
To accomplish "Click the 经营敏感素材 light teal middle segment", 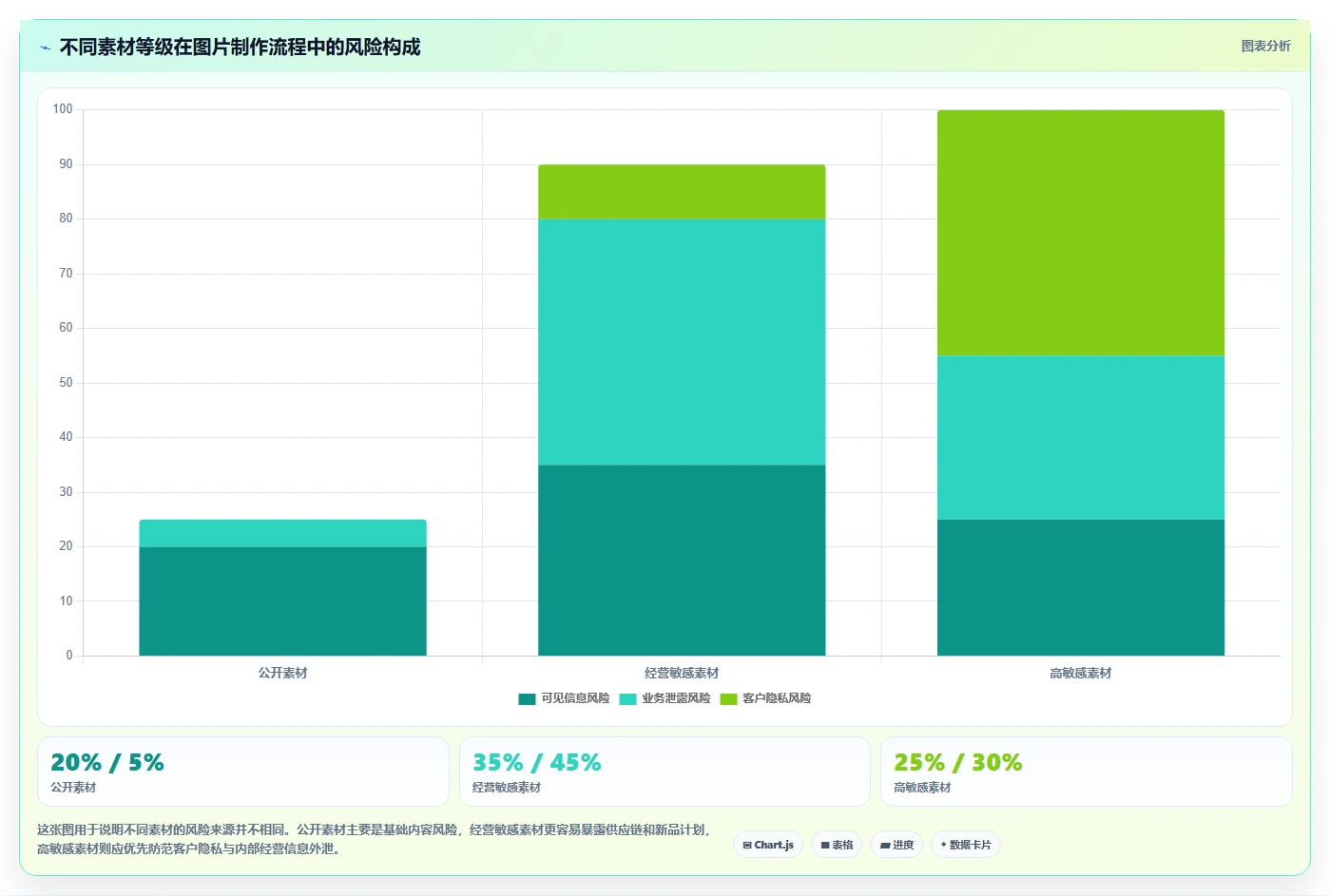I will 682,342.
